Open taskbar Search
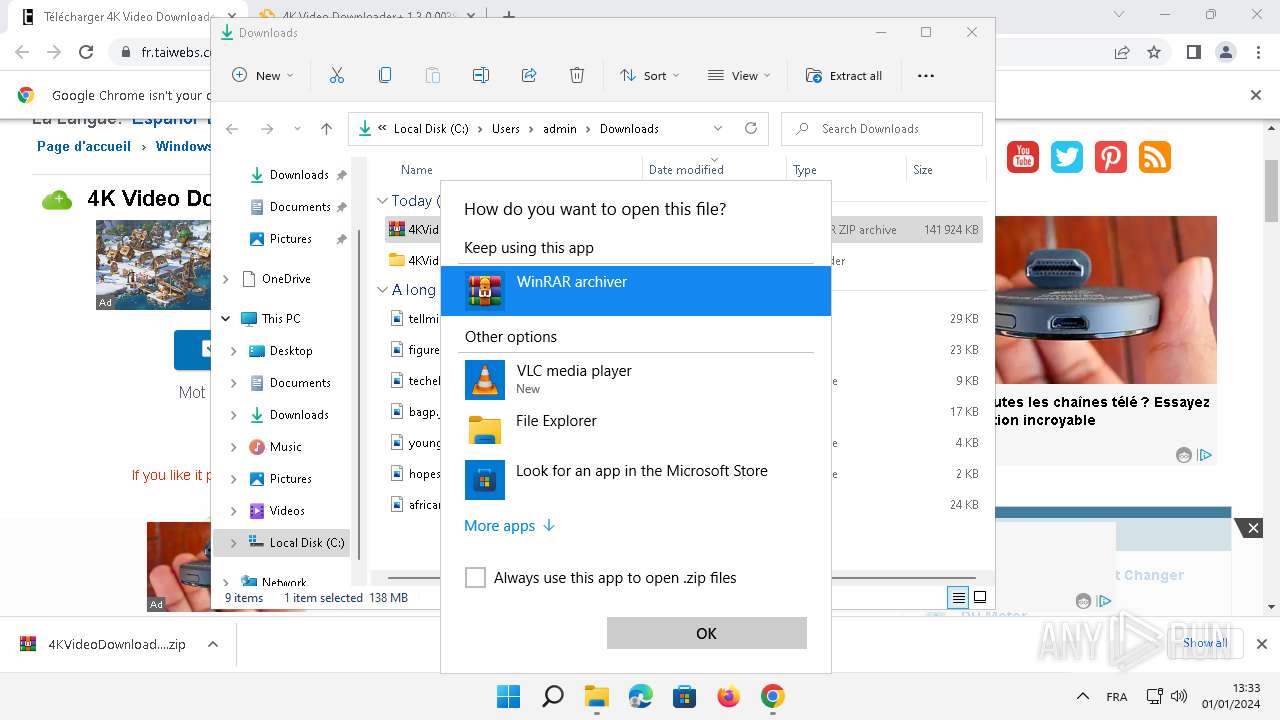Image resolution: width=1280 pixels, height=720 pixels. [552, 696]
